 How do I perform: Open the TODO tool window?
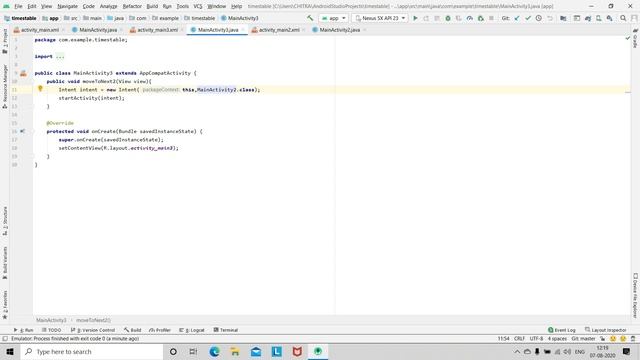click(51, 330)
